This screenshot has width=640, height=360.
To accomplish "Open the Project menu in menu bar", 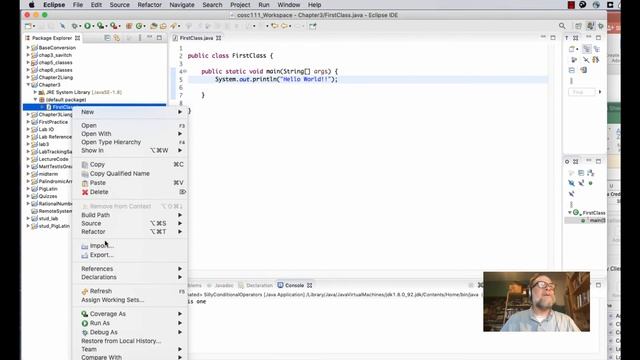I will coord(240,5).
